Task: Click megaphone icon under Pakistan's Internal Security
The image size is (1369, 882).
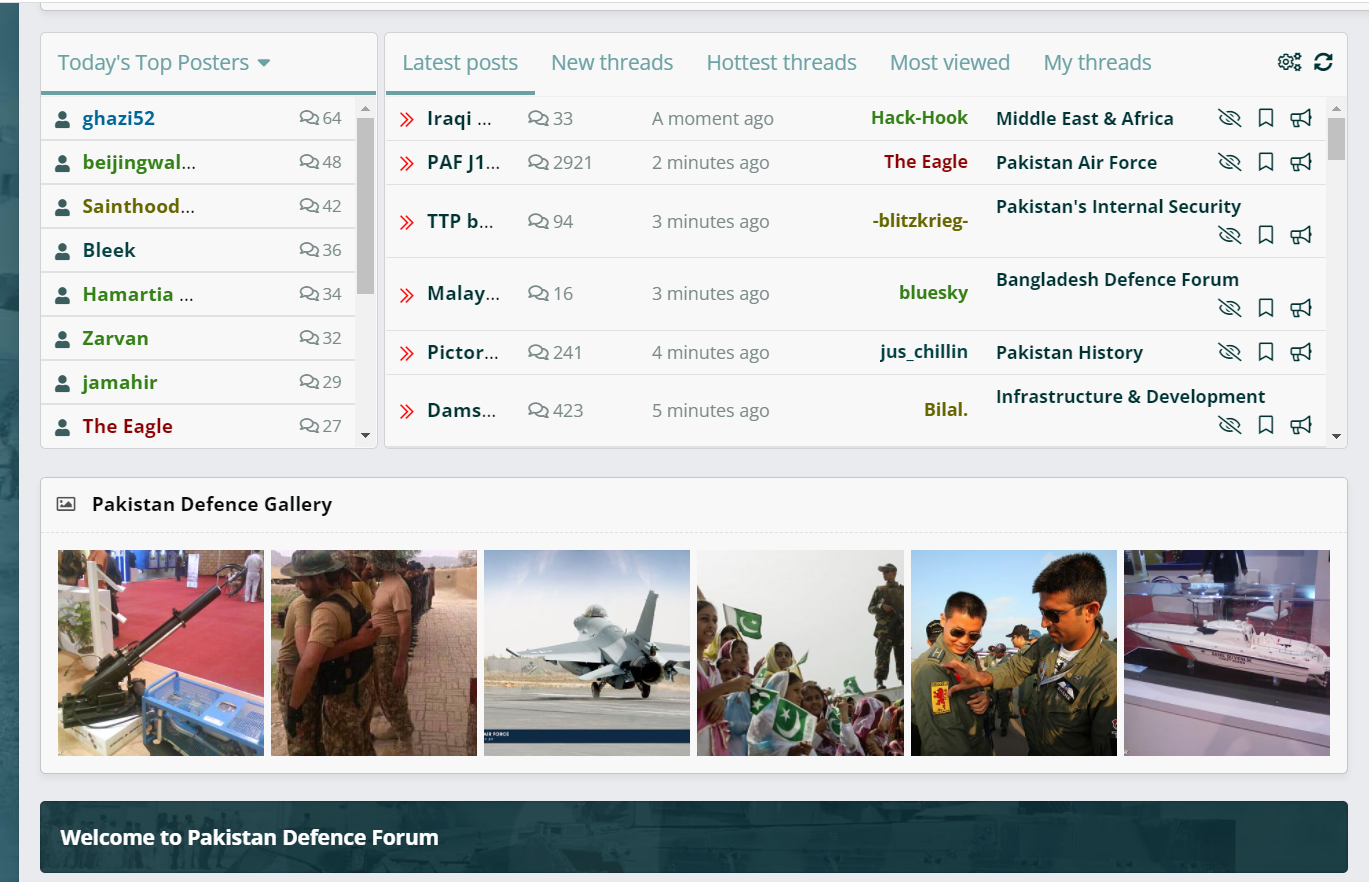Action: coord(1300,235)
